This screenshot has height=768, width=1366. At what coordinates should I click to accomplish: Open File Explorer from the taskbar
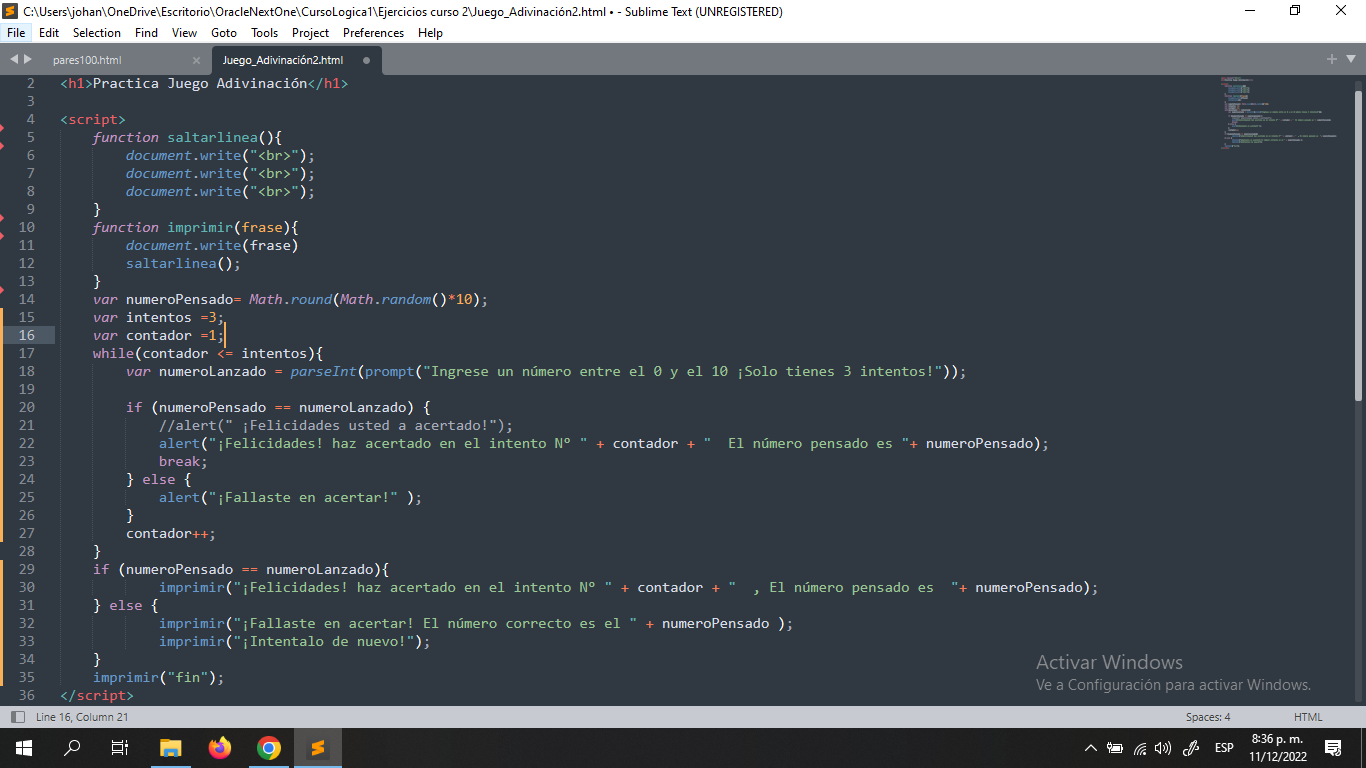pyautogui.click(x=171, y=748)
